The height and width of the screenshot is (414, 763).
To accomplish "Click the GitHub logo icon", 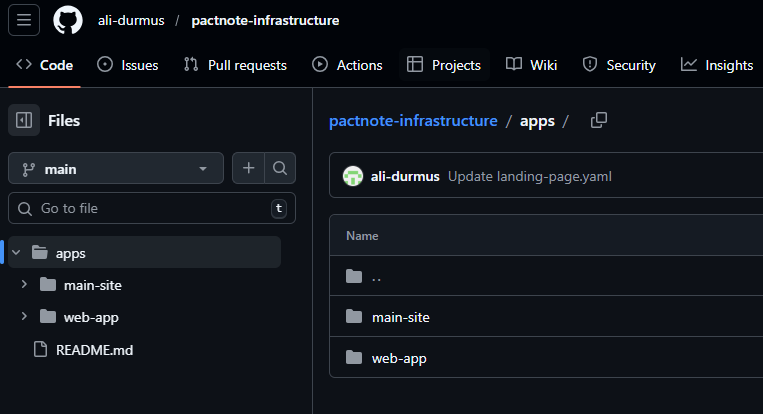I will point(68,20).
